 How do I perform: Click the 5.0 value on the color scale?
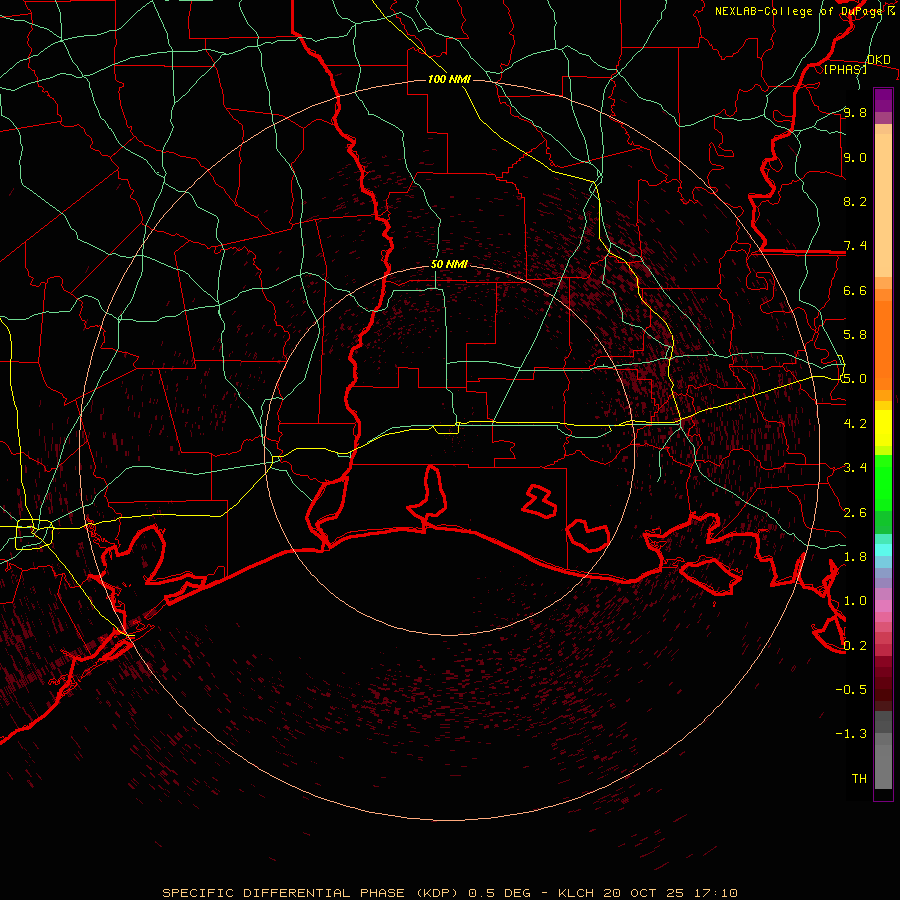[855, 379]
